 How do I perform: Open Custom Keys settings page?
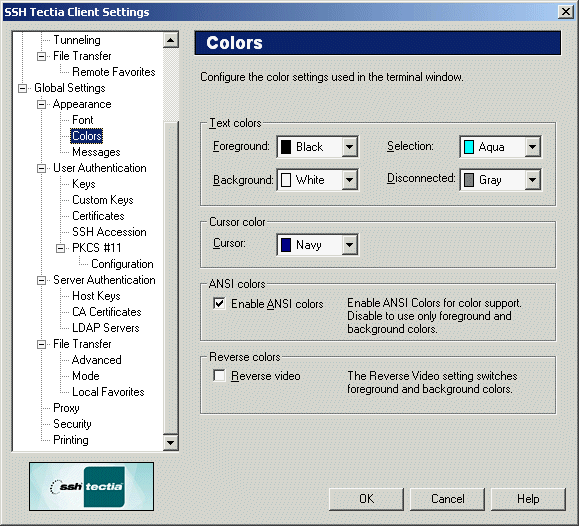pos(103,200)
